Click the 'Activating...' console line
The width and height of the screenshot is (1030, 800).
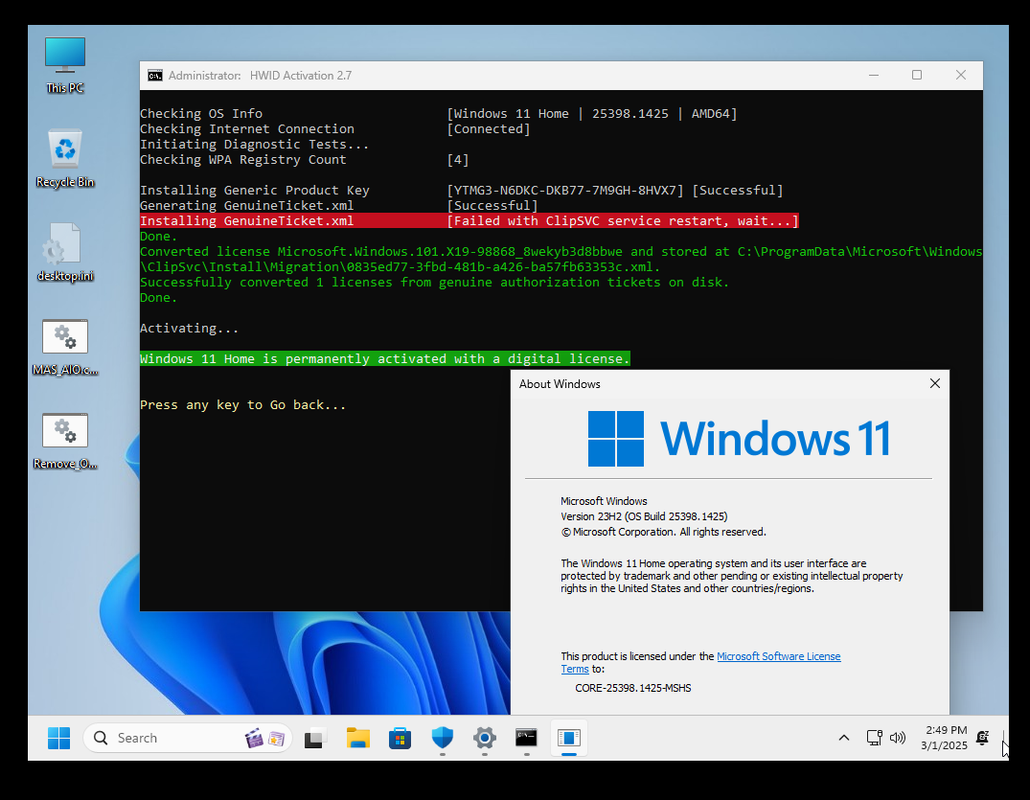pyautogui.click(x=189, y=328)
